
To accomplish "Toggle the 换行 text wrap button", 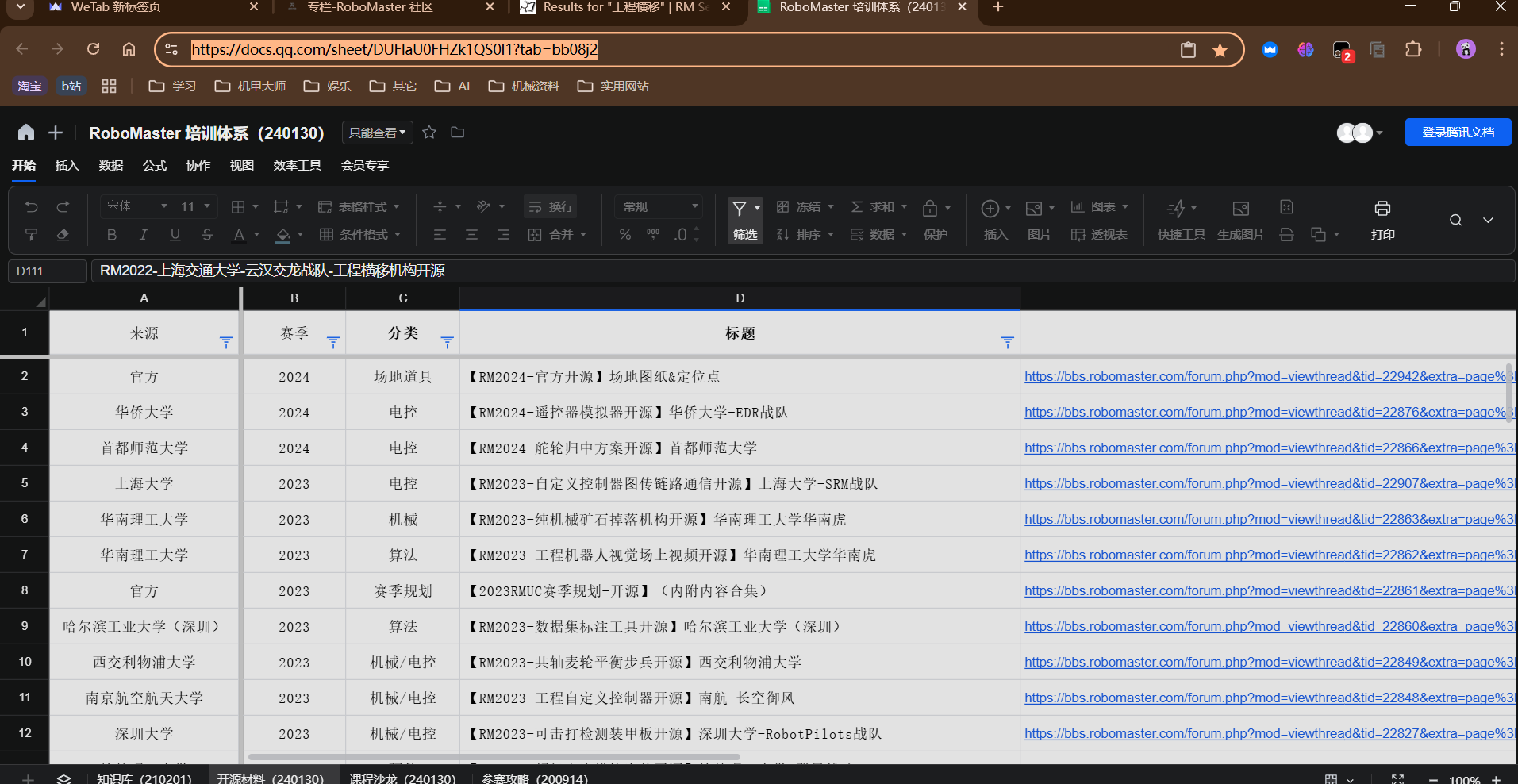I will point(551,207).
